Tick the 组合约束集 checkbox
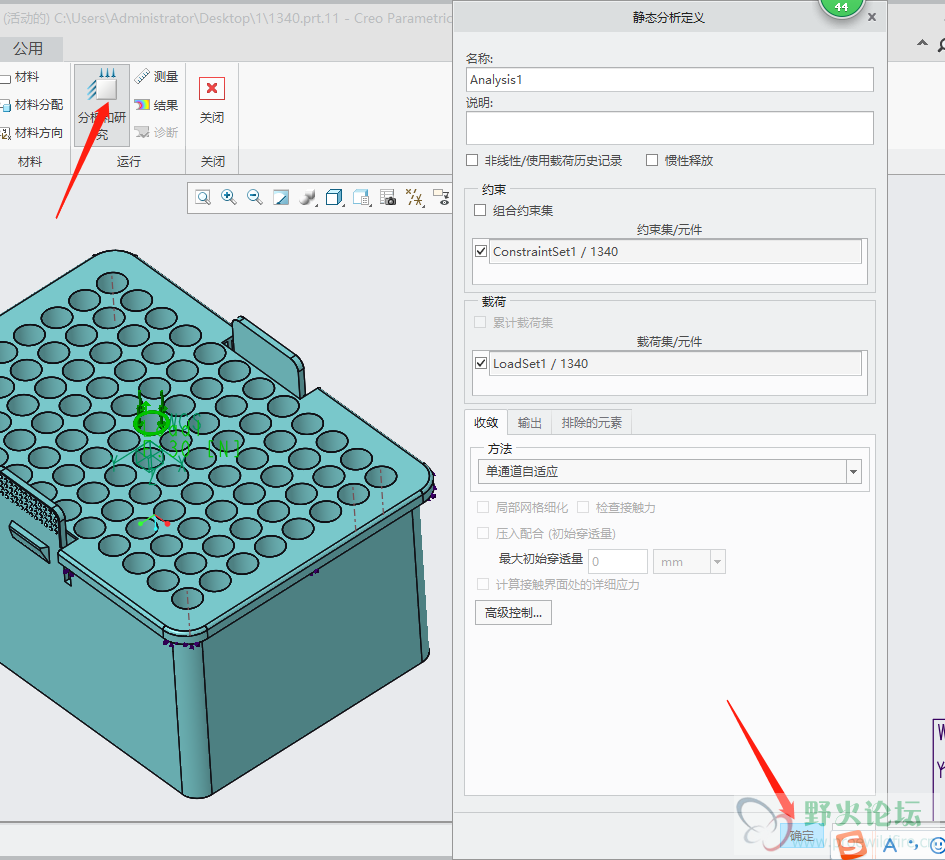 pyautogui.click(x=480, y=210)
